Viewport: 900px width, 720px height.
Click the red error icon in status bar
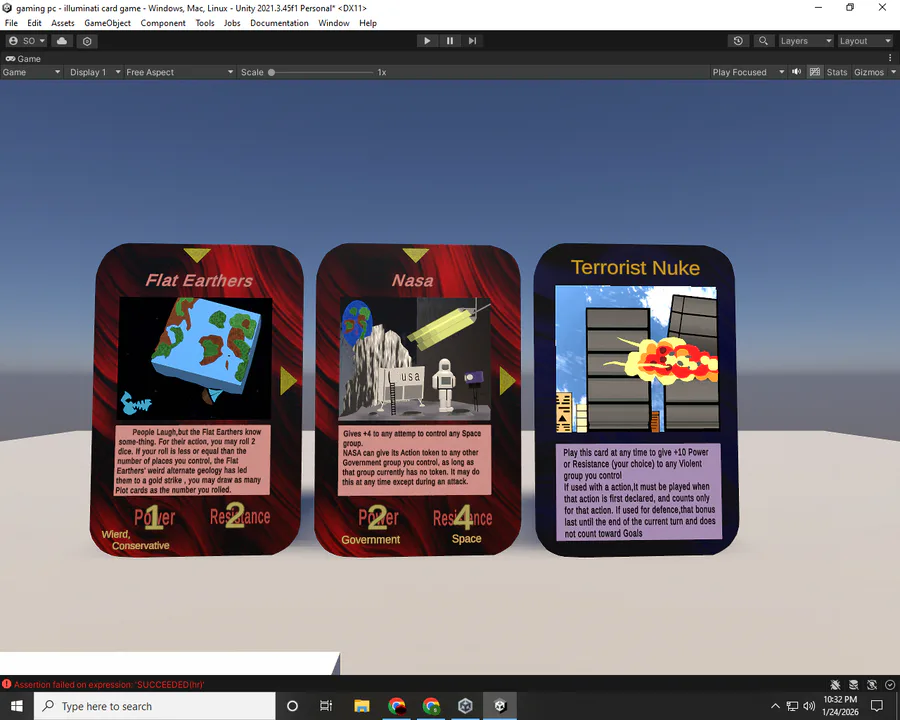tap(6, 684)
